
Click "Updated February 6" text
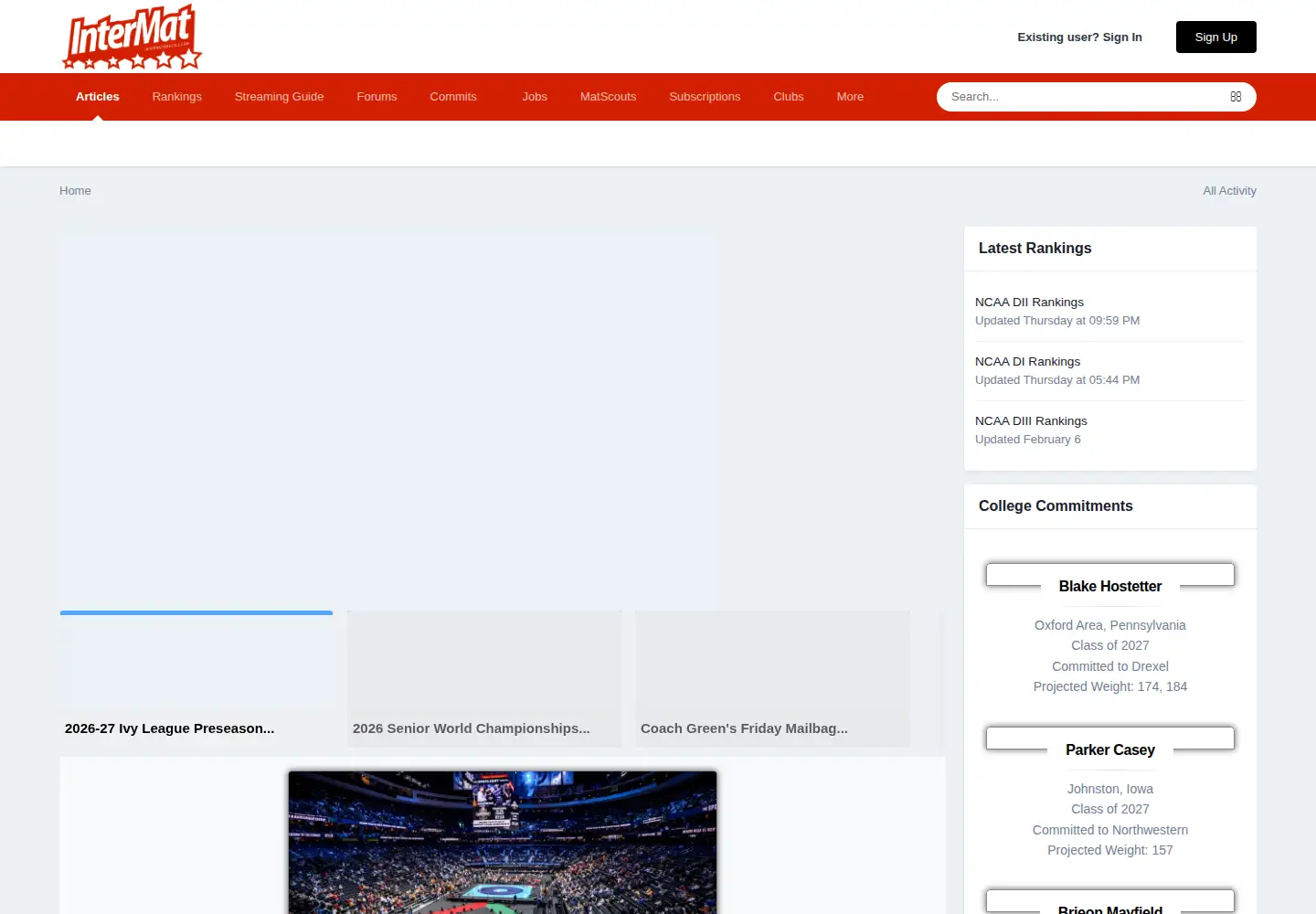1028,440
